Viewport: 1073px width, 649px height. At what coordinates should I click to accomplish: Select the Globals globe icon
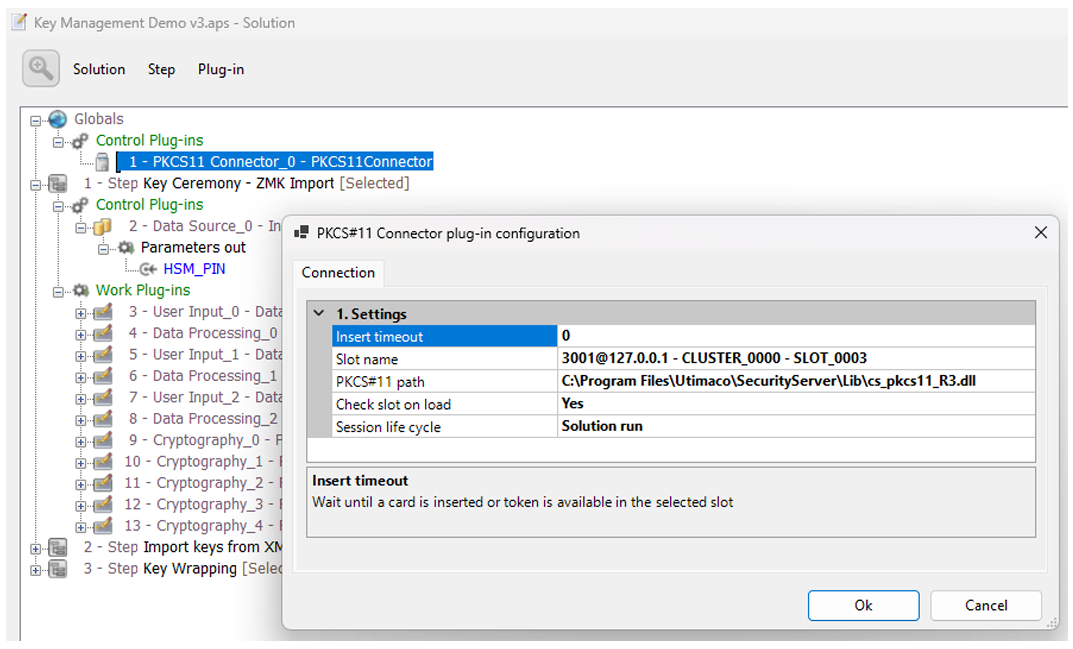pos(57,119)
